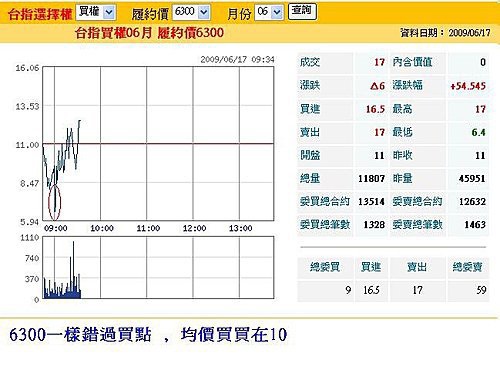This screenshot has width=500, height=370.
Task: Click the 查詢 query button
Action: tap(302, 11)
